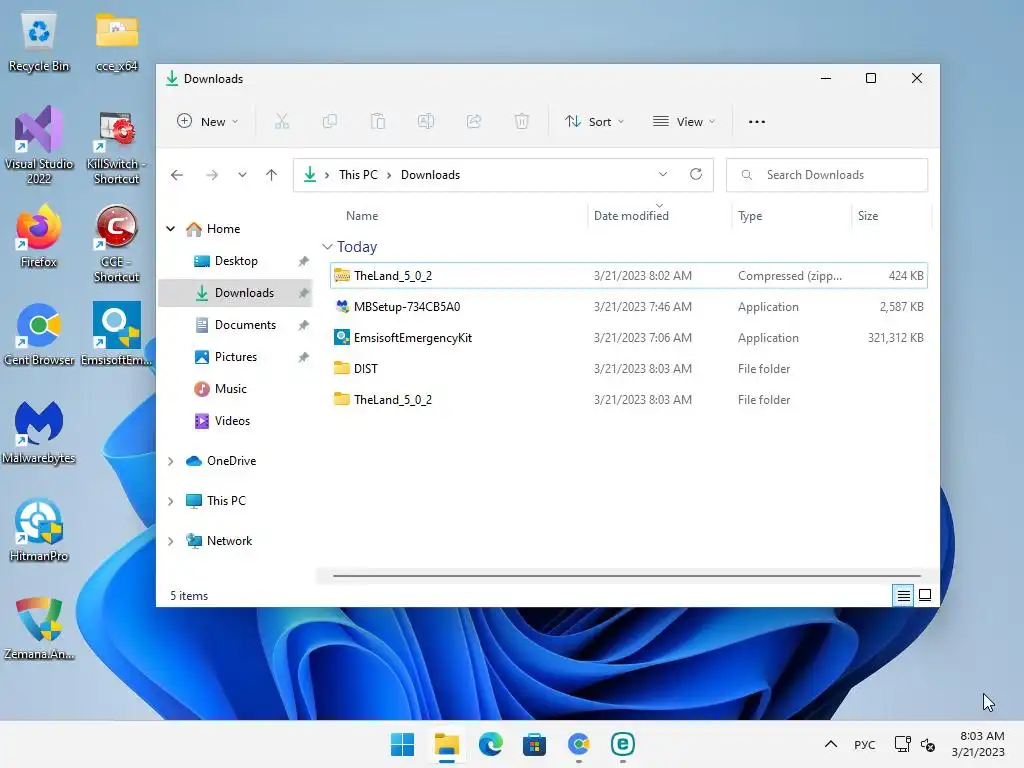Select the Firefox desktop shortcut
This screenshot has height=768, width=1024.
(39, 236)
